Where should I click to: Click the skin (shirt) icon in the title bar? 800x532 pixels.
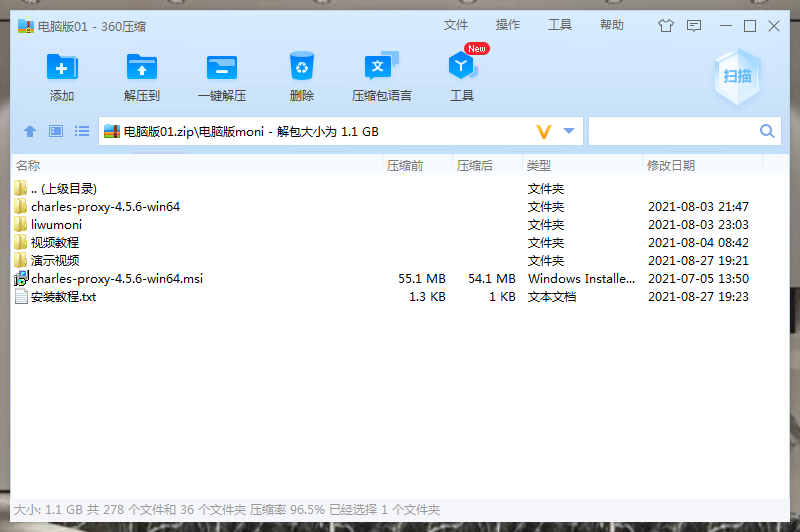[666, 26]
